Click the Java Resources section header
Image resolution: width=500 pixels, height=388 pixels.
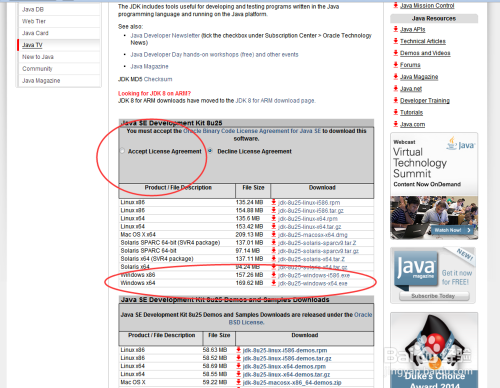pyautogui.click(x=434, y=18)
